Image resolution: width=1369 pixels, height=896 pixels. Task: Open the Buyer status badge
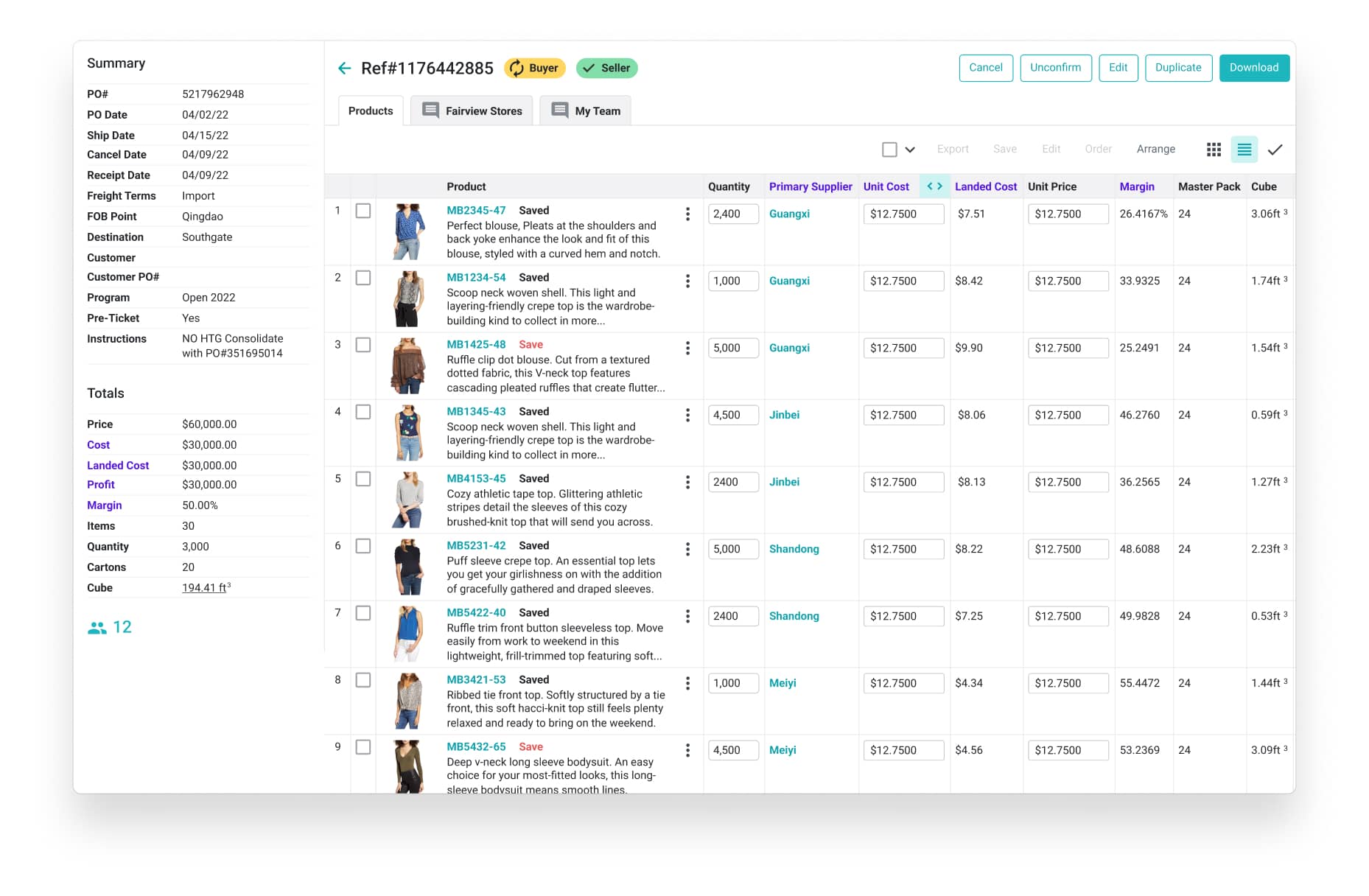[534, 69]
